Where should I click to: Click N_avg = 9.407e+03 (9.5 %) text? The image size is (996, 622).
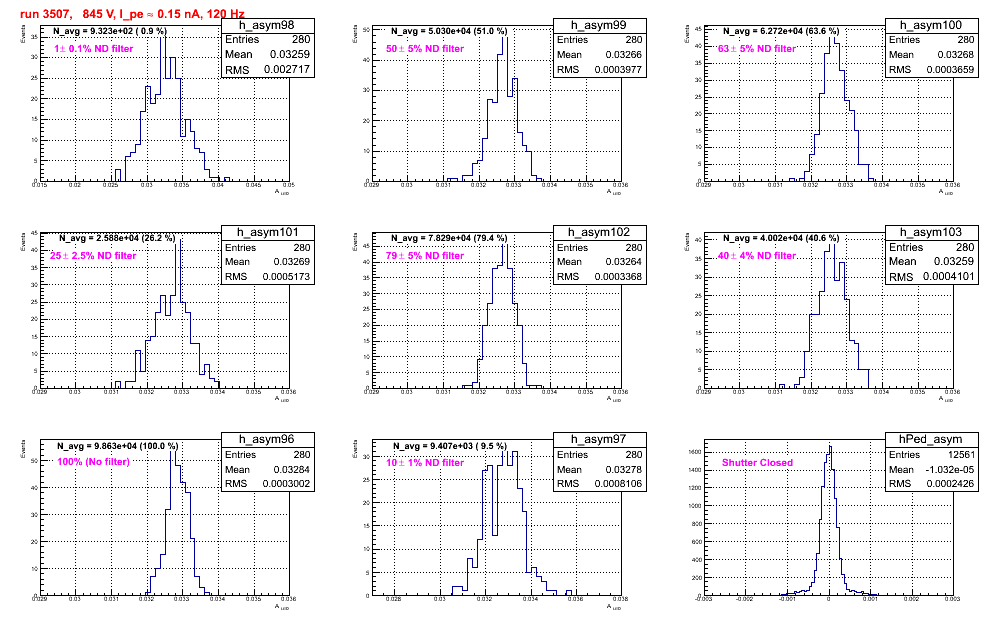tap(450, 447)
